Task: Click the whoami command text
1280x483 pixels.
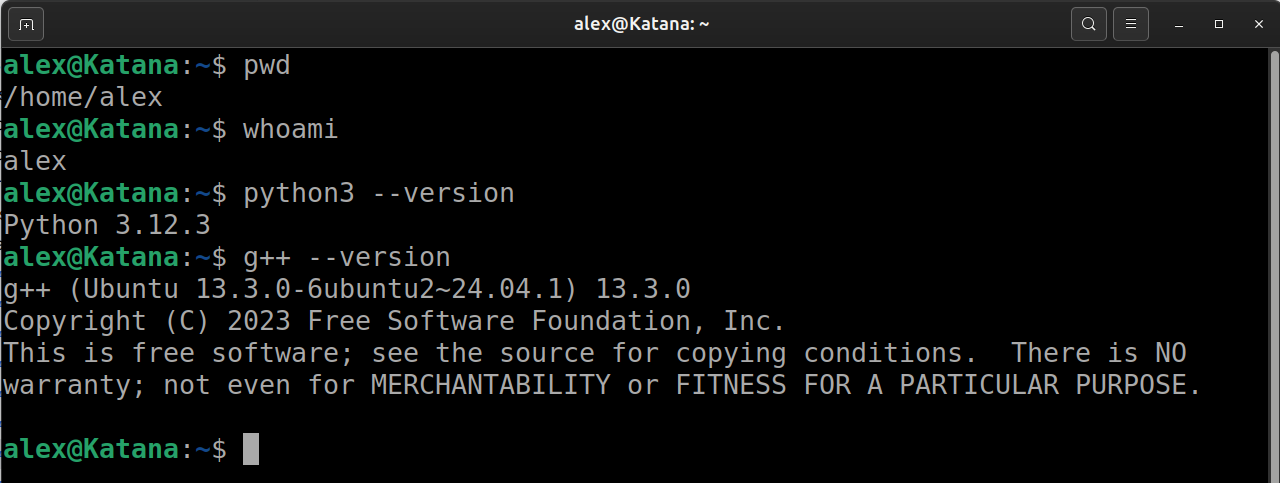Action: coord(291,130)
